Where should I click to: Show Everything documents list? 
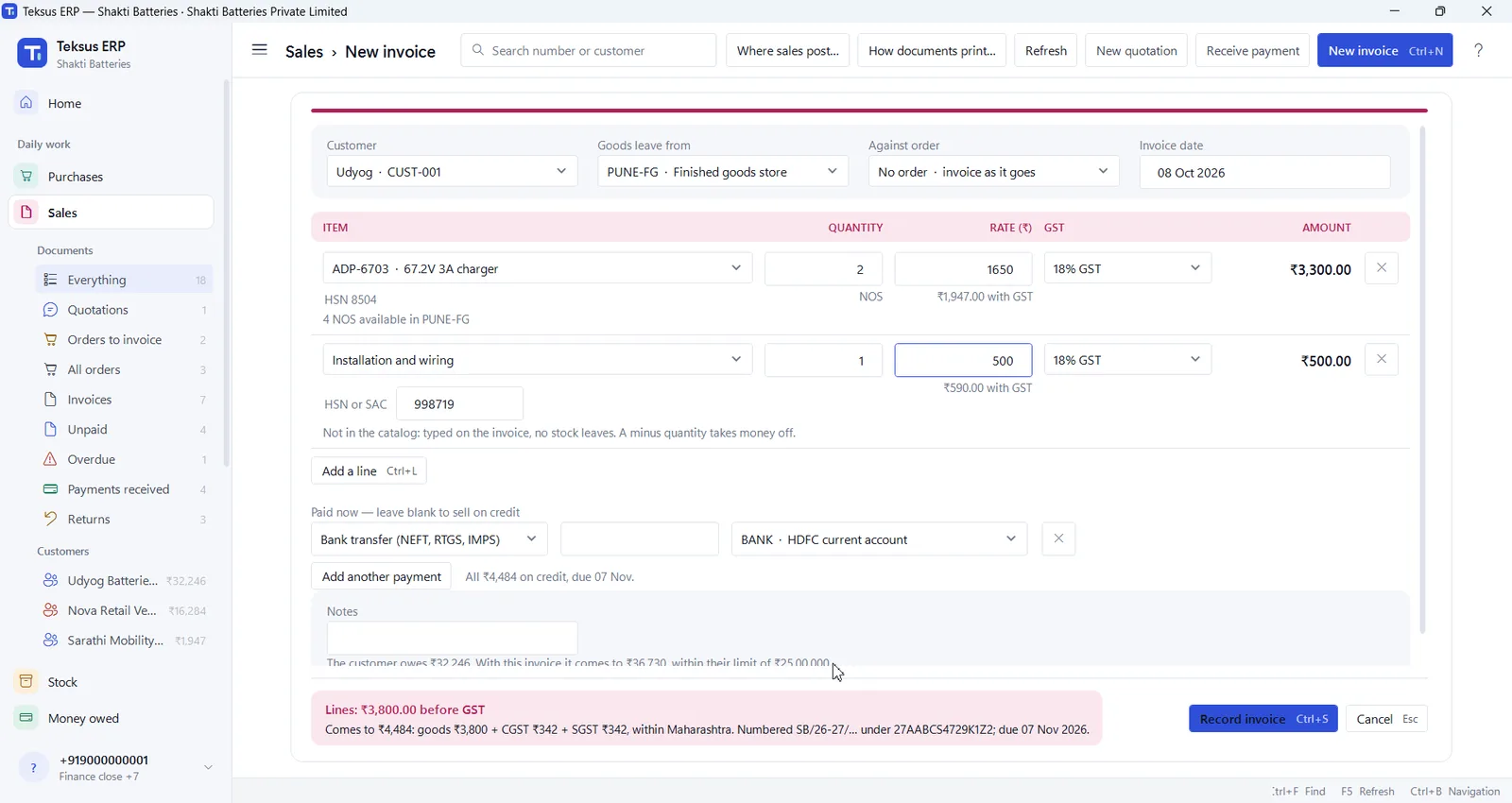pos(125,280)
